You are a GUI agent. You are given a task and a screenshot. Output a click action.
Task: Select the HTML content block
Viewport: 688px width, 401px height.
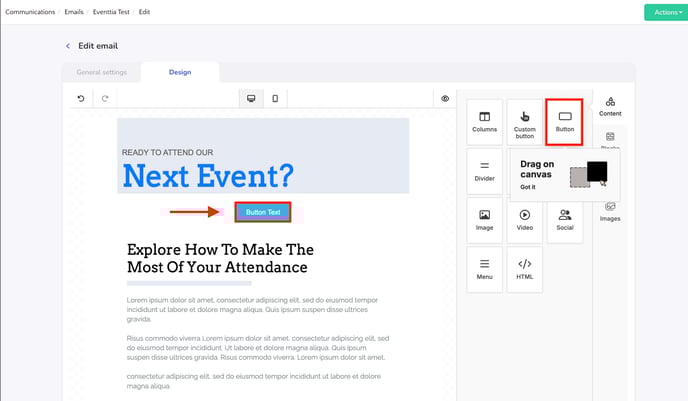525,269
